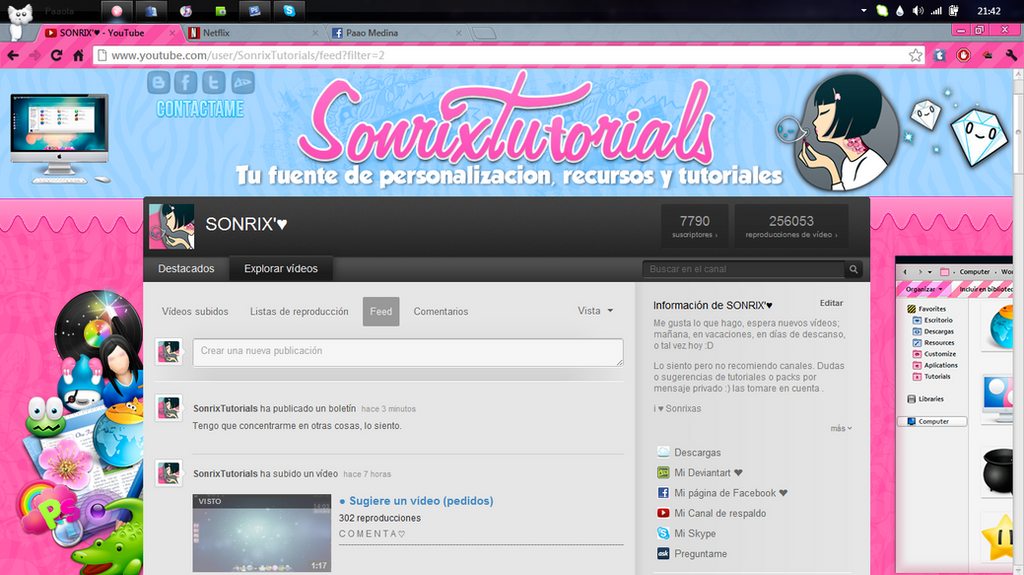
Task: Reload the YouTube page
Action: coord(56,56)
